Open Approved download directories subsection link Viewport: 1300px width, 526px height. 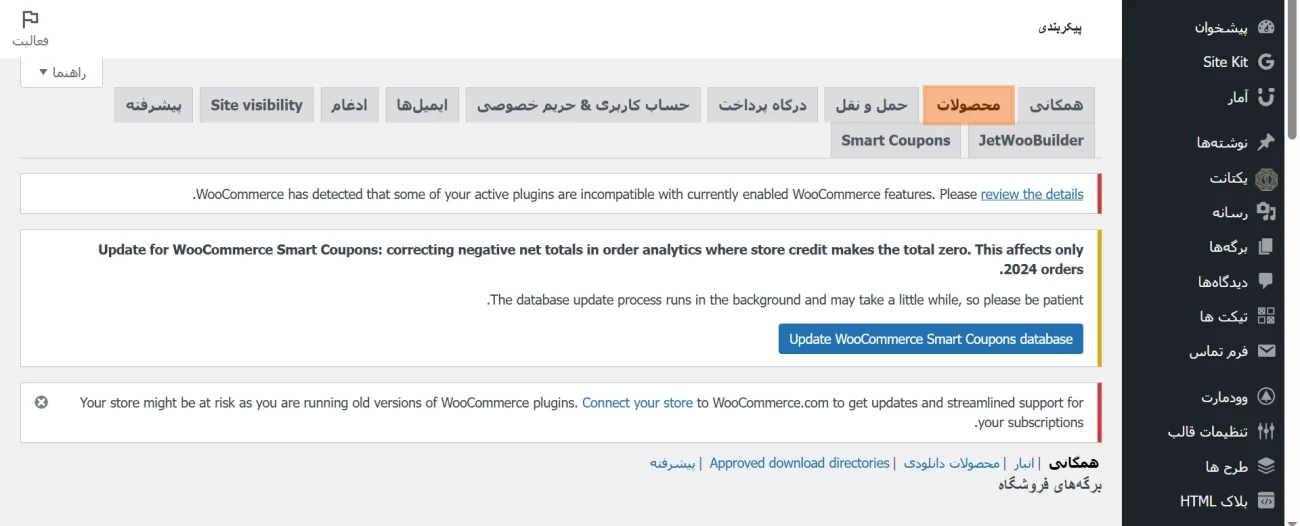point(799,463)
